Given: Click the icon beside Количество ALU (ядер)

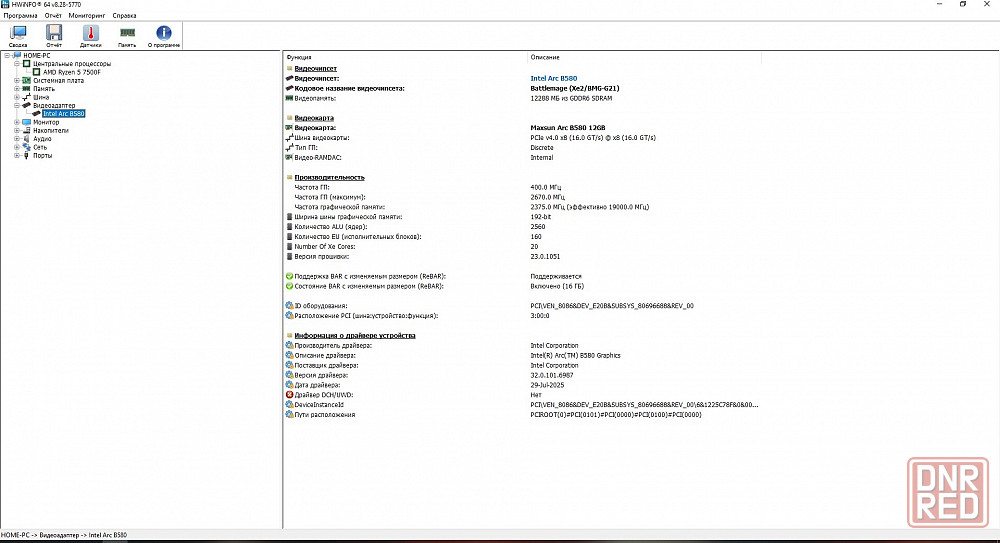Looking at the screenshot, I should [290, 227].
